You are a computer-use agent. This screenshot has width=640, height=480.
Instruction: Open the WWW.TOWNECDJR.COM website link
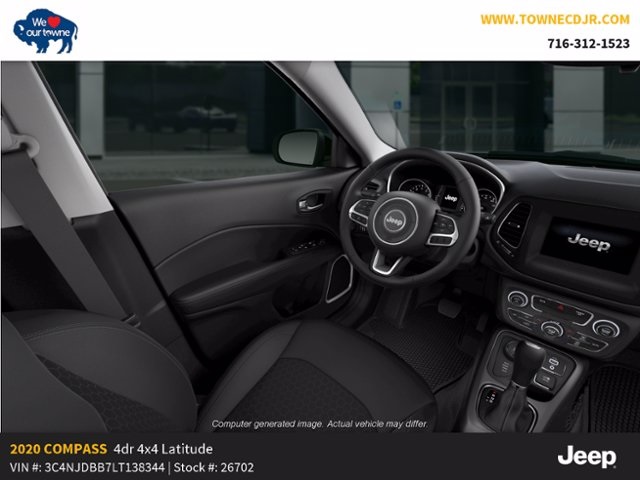[x=555, y=20]
